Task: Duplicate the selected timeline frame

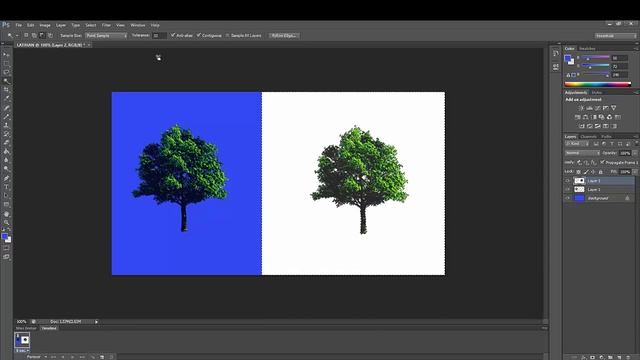Action: click(102, 357)
